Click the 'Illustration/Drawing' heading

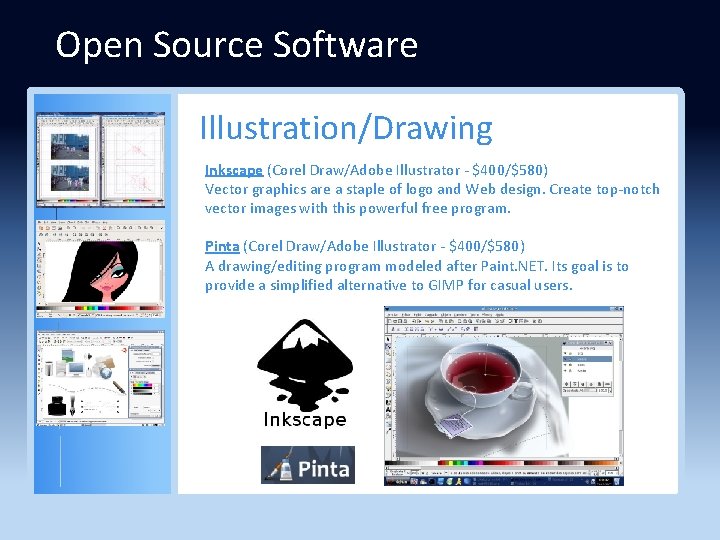pos(346,128)
